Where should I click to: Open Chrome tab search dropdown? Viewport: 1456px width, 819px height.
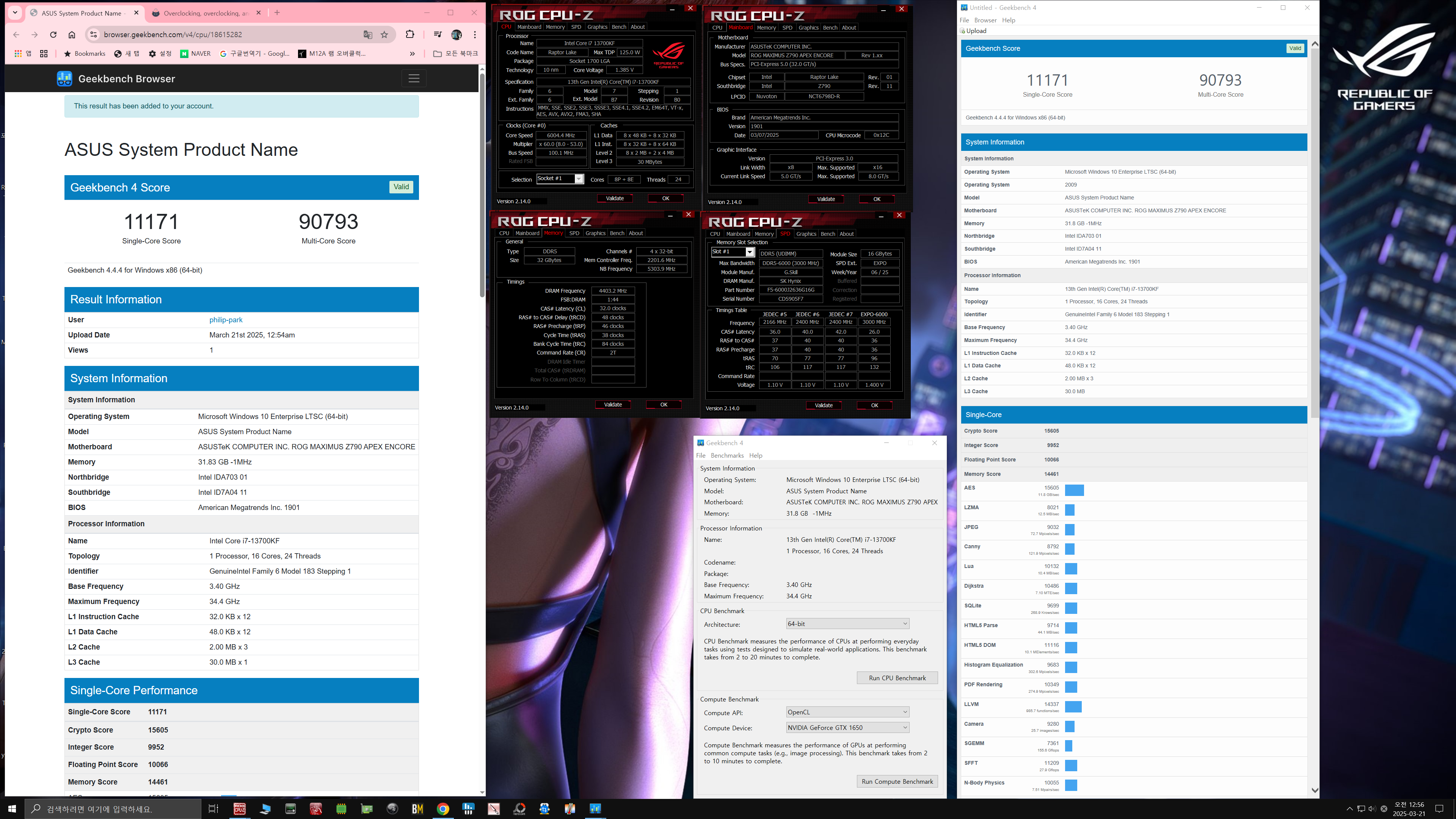point(15,13)
